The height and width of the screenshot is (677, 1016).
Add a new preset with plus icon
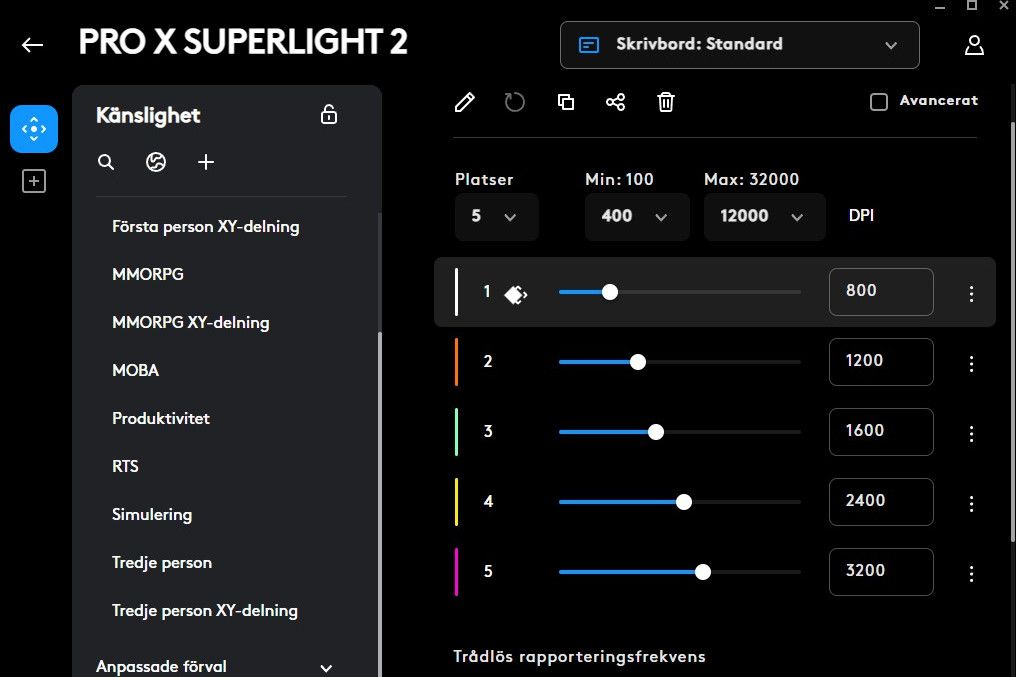(205, 162)
